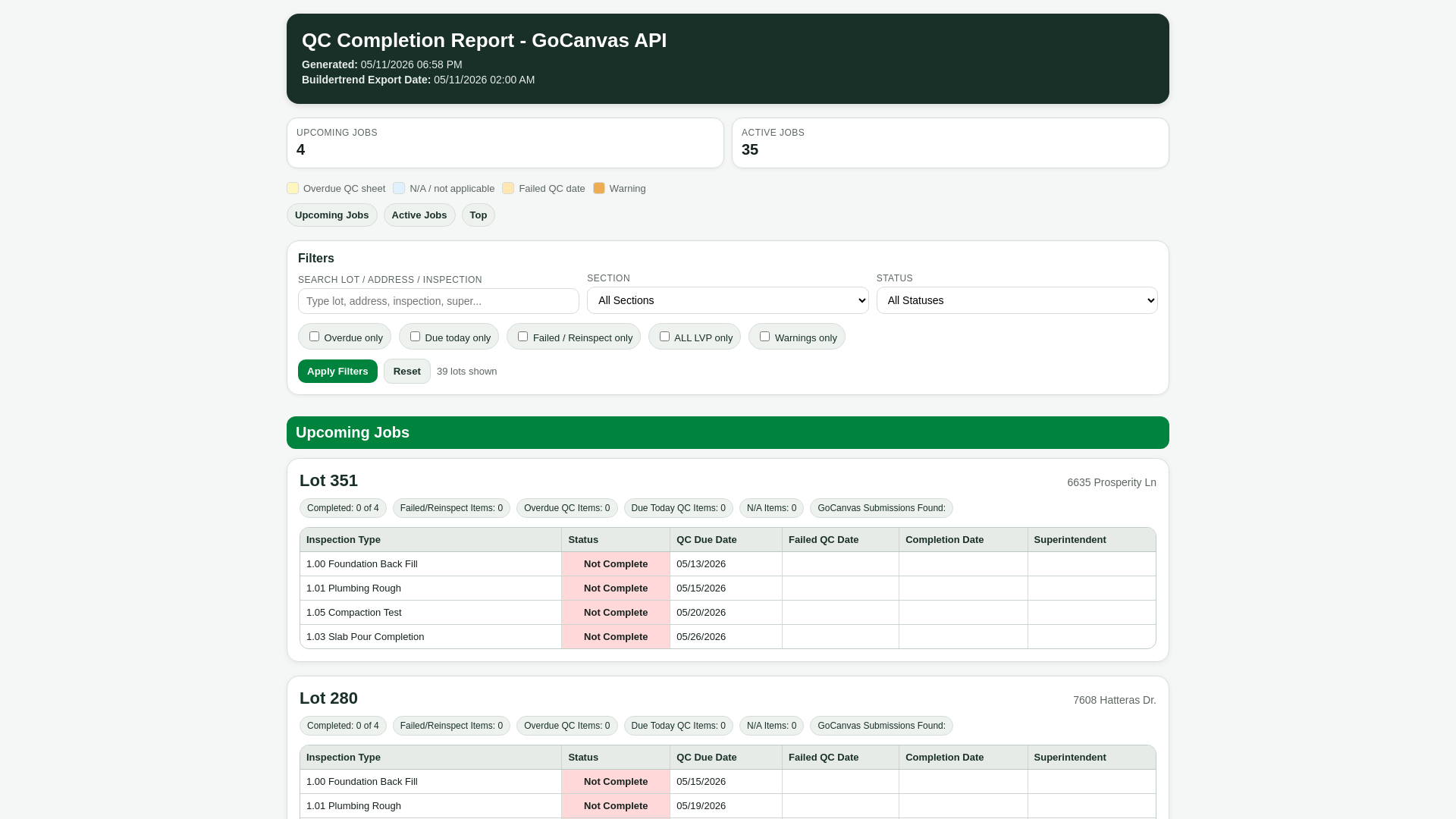Click the N/A not applicable legend swatch
Image resolution: width=1456 pixels, height=819 pixels.
(x=399, y=188)
